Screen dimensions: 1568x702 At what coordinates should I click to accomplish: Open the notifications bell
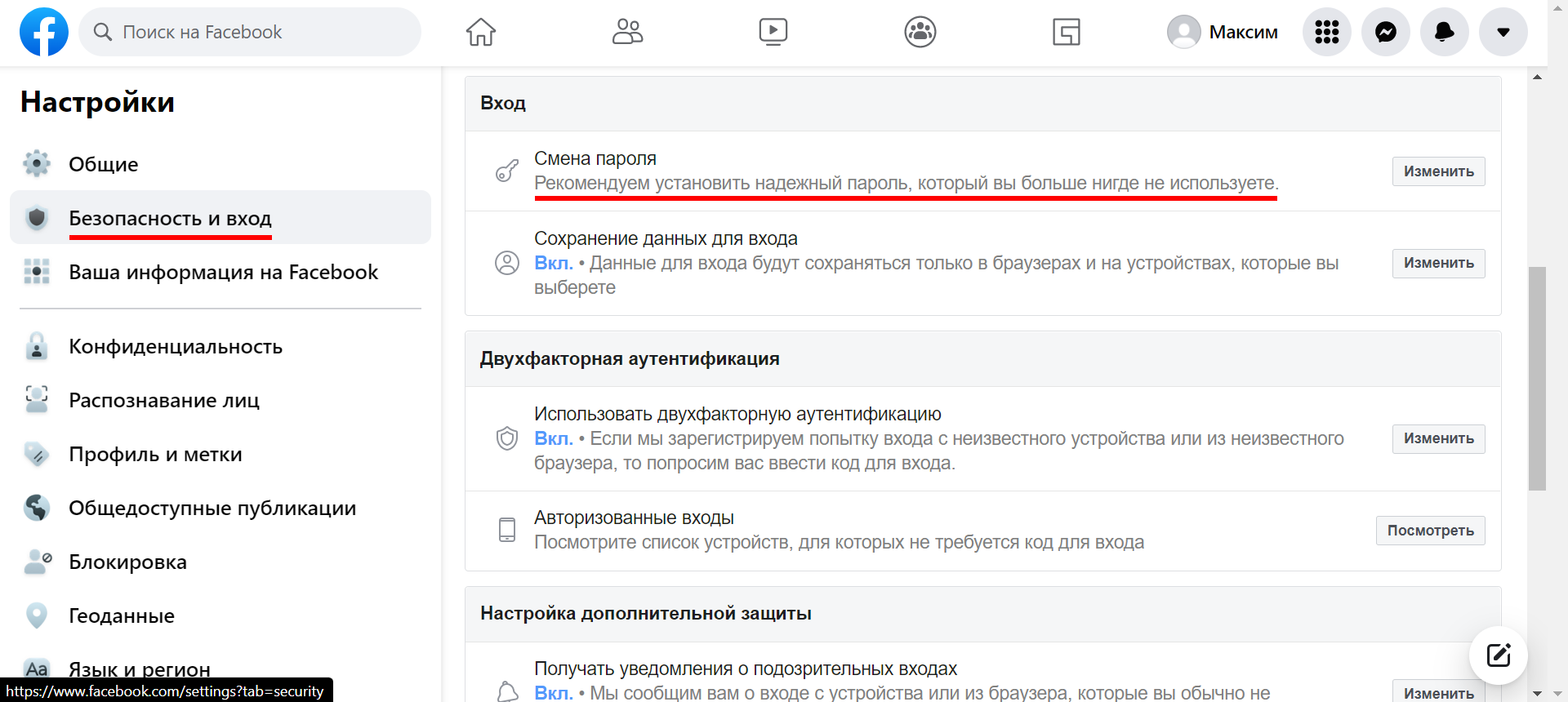point(1445,32)
